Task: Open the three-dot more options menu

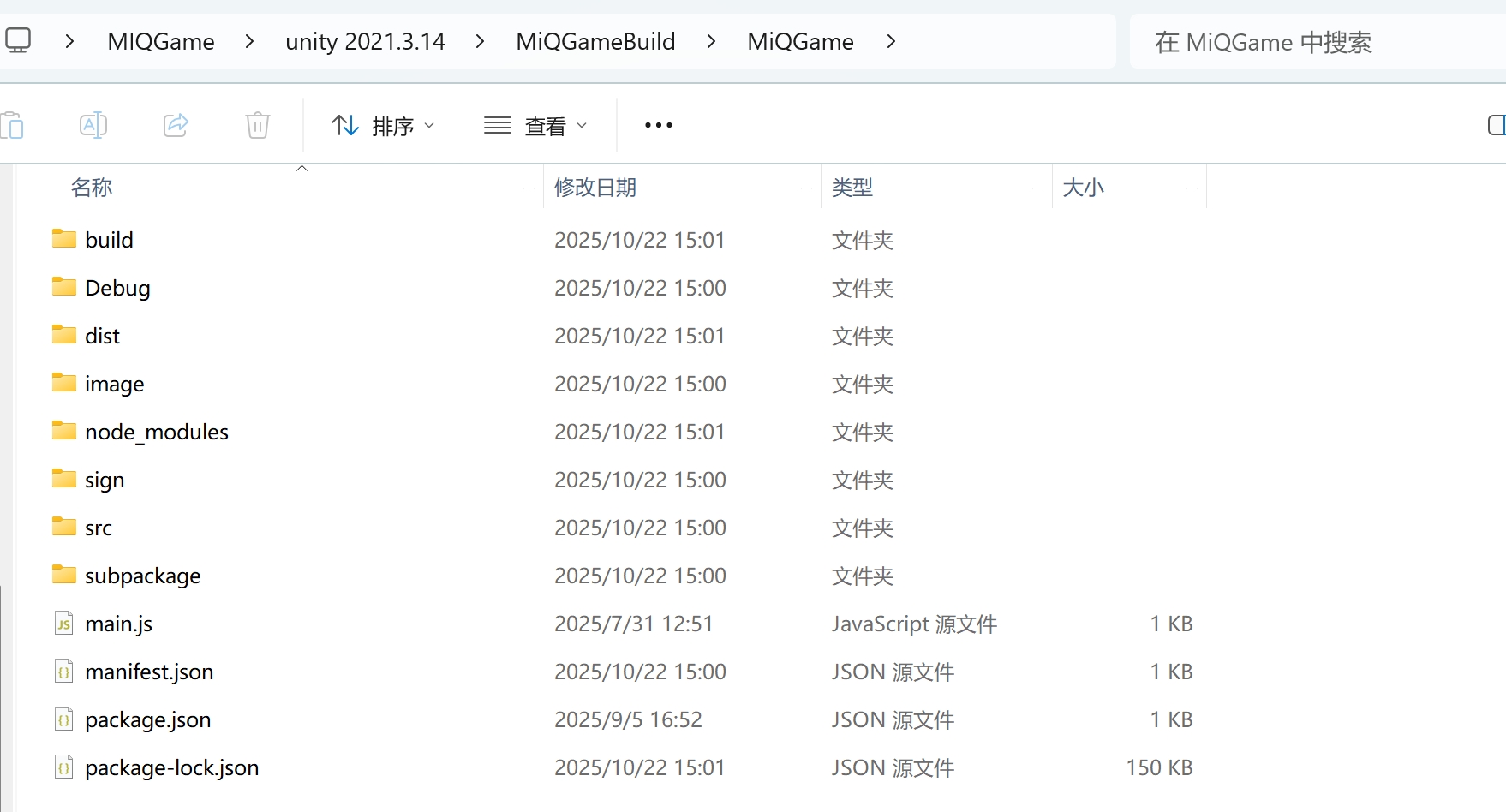Action: pos(658,125)
